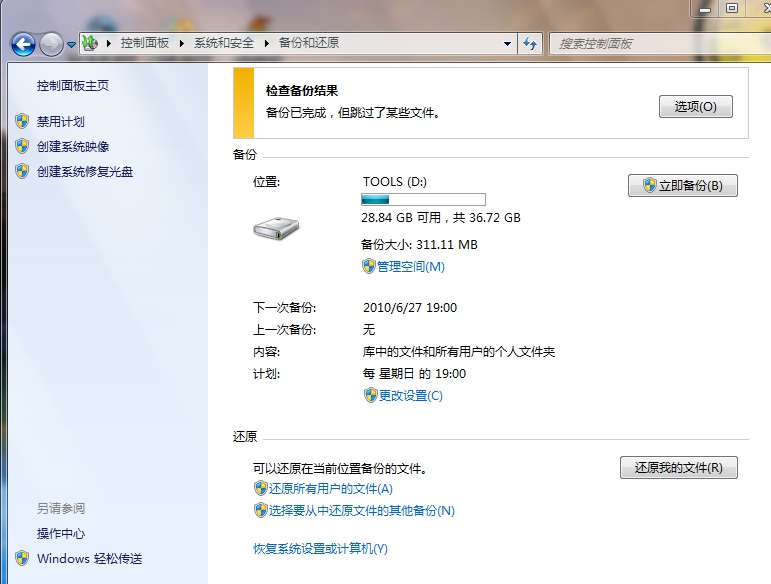Screen dimensions: 771x584
Task: Select 备份和还原 breadcrumb
Action: click(309, 43)
